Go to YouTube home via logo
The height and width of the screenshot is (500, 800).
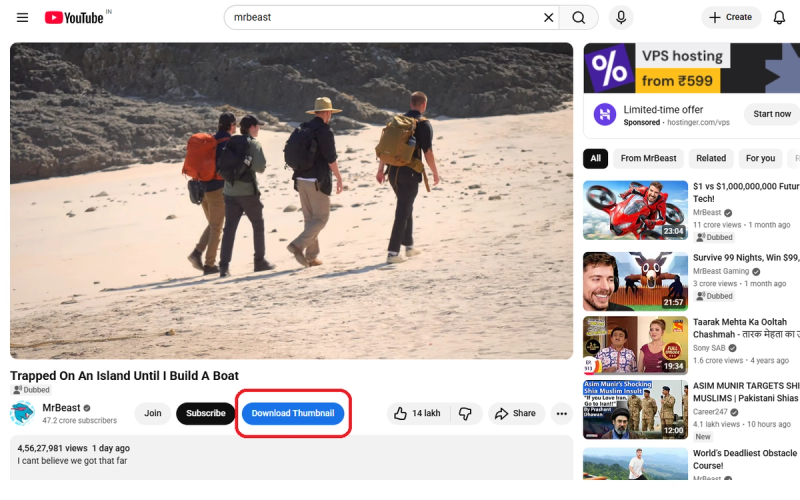pyautogui.click(x=74, y=17)
